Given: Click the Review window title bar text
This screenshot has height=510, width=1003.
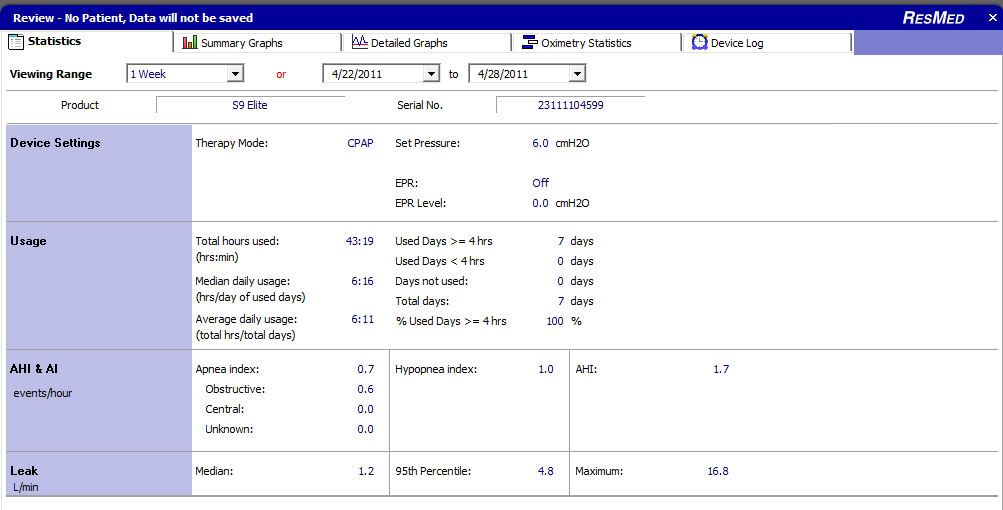Looking at the screenshot, I should pos(133,18).
